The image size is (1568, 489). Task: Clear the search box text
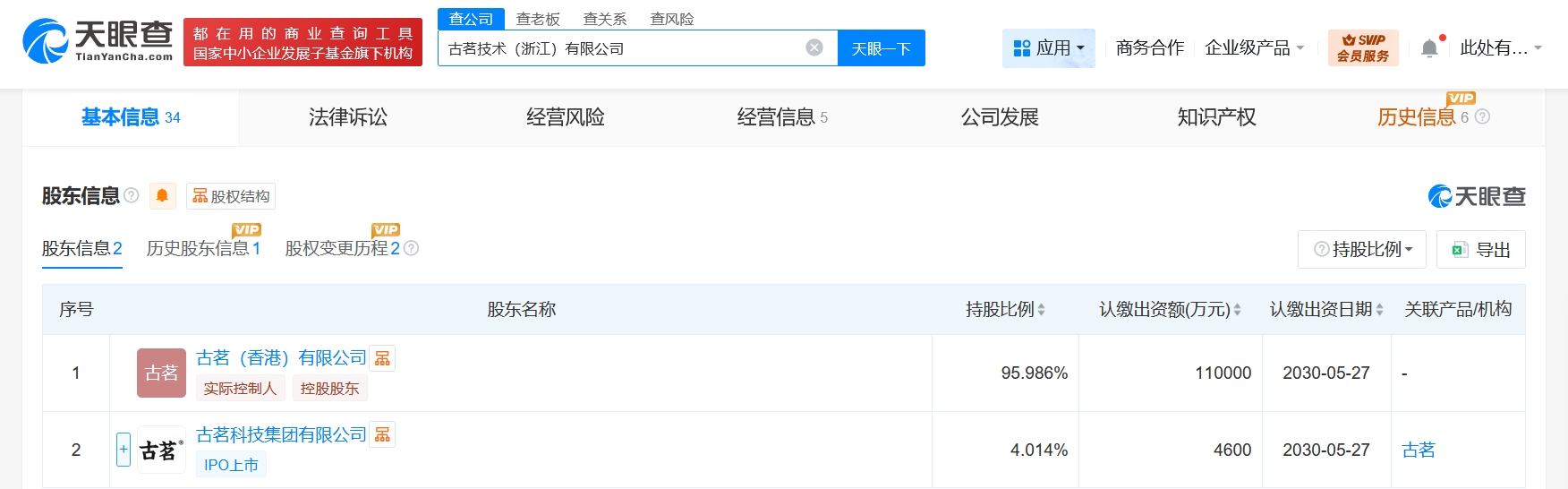(x=814, y=48)
